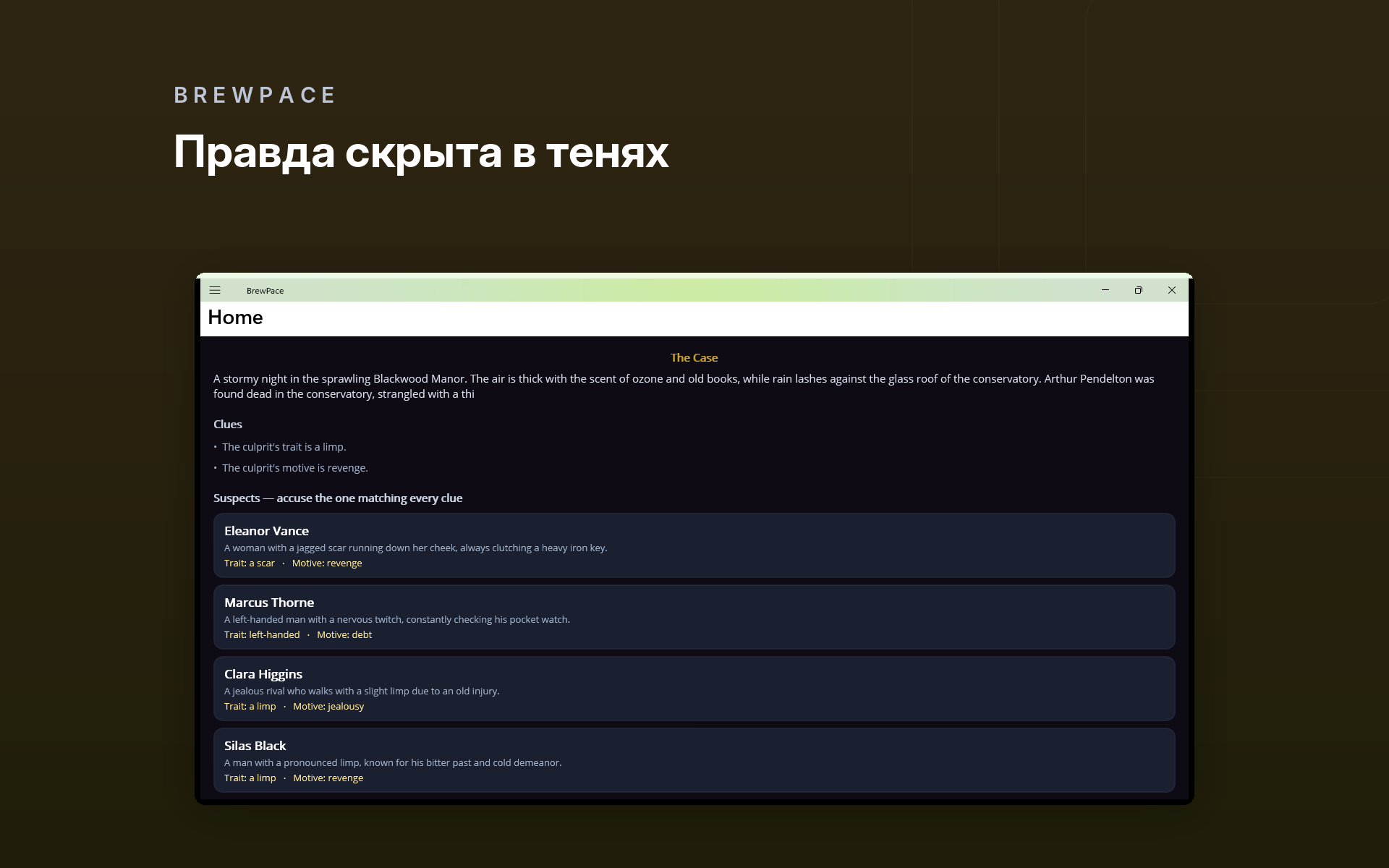This screenshot has width=1389, height=868.
Task: Accuse suspect Marcus Thorne
Action: pos(694,617)
